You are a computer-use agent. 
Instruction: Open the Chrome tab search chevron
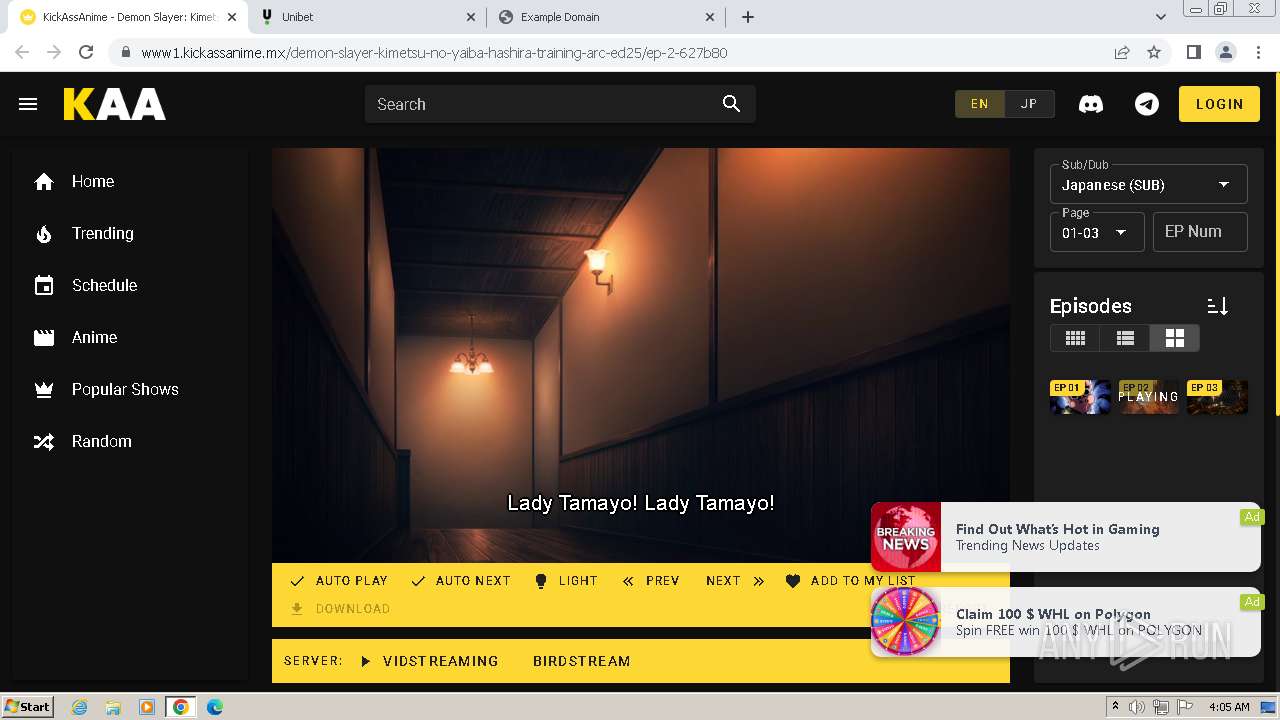[1161, 17]
